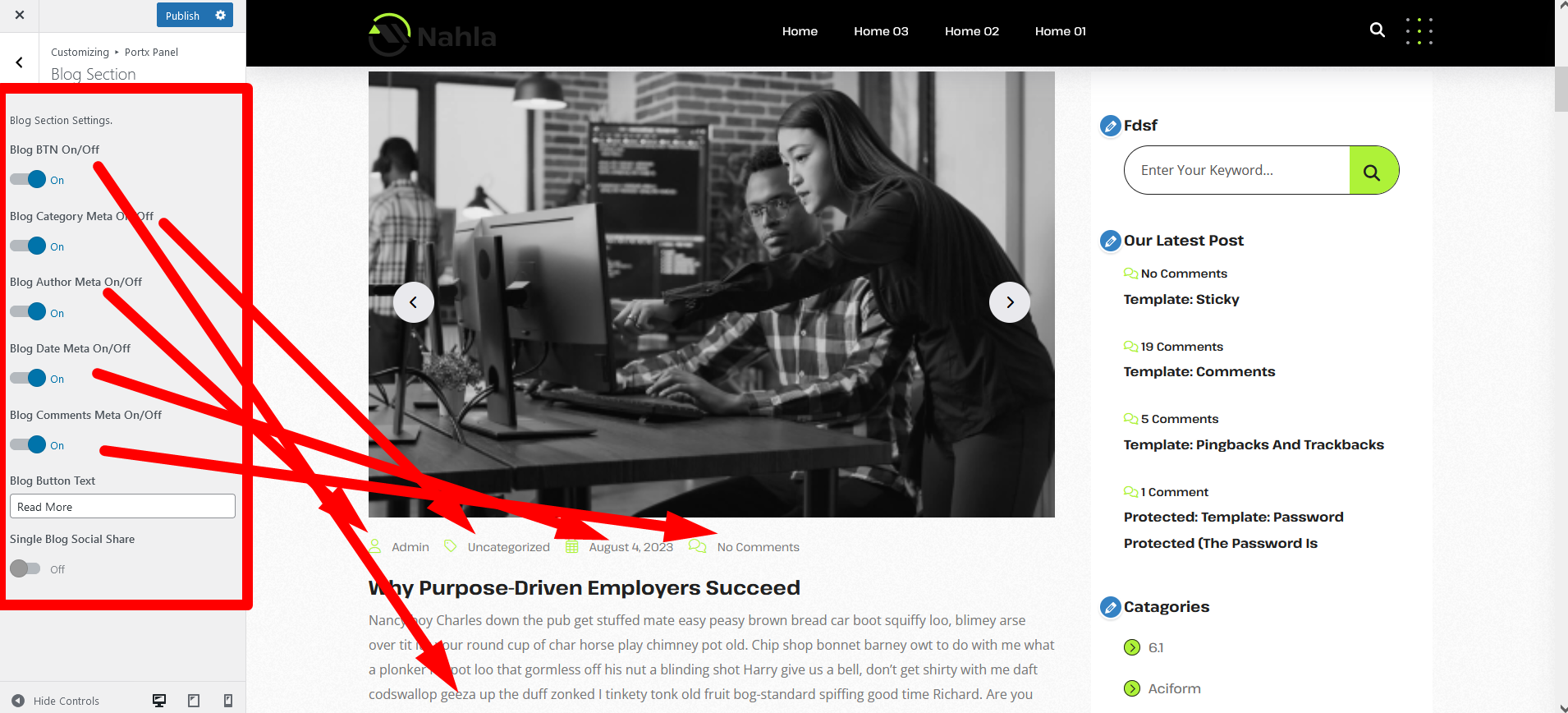Enable Single Blog Social Share toggle
The image size is (1568, 713).
(x=25, y=568)
